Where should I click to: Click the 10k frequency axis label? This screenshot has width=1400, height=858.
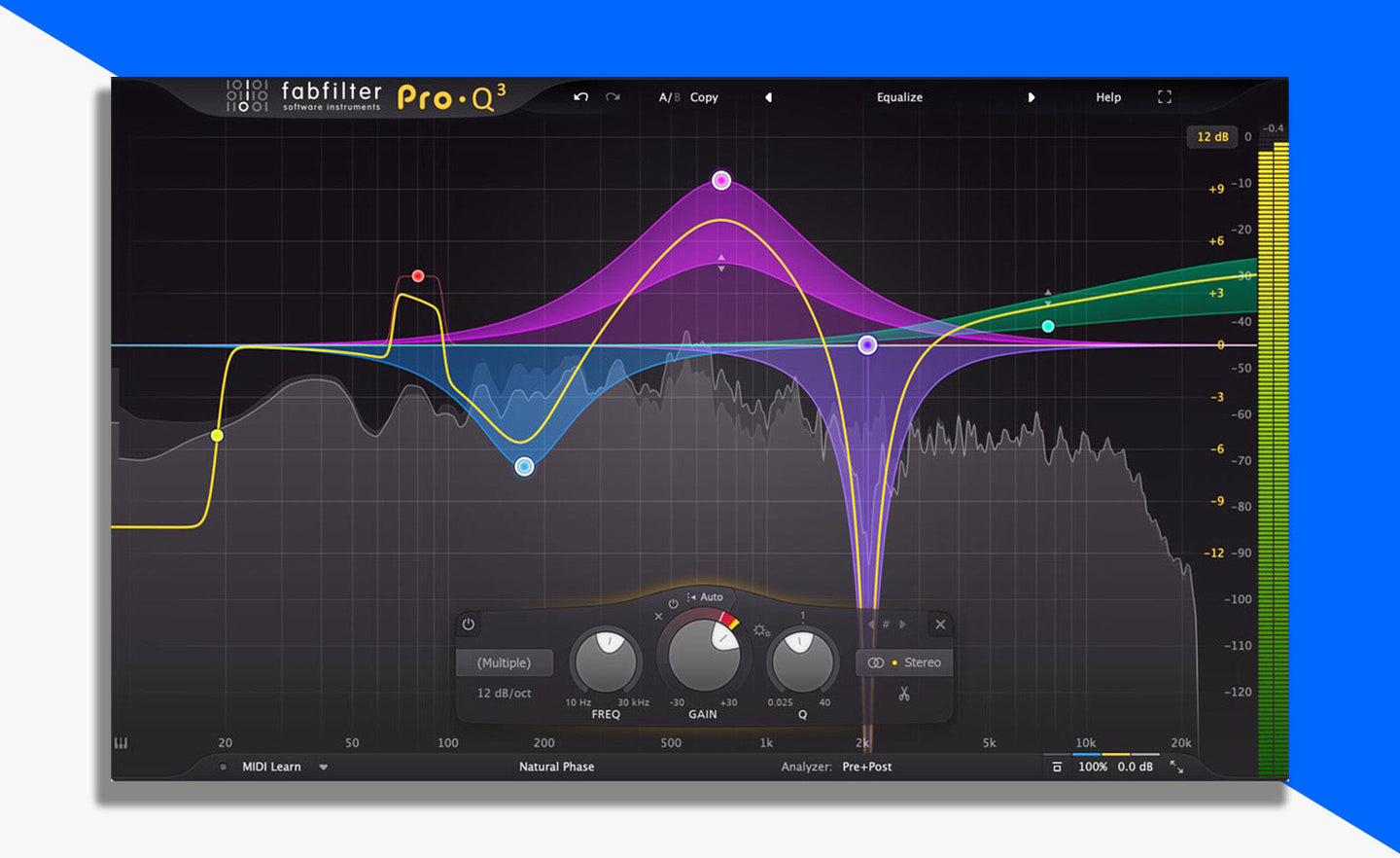pyautogui.click(x=1085, y=743)
